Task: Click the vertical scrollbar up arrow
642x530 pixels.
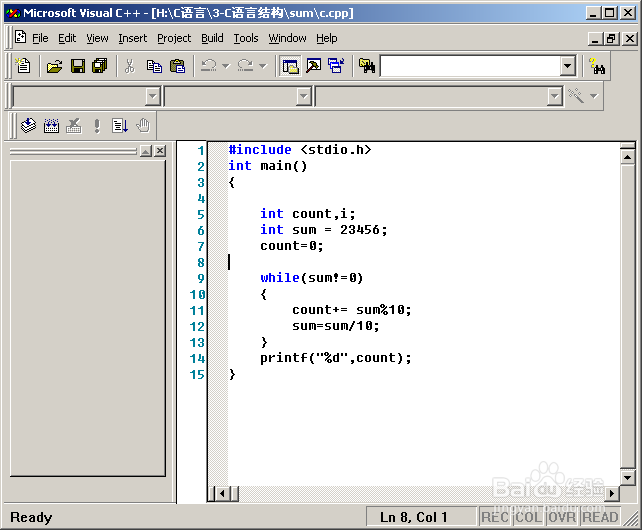Action: click(x=627, y=157)
